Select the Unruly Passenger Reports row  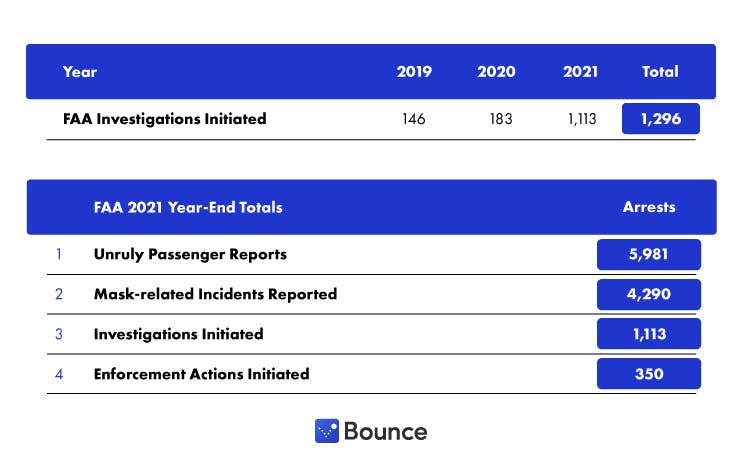click(x=190, y=254)
